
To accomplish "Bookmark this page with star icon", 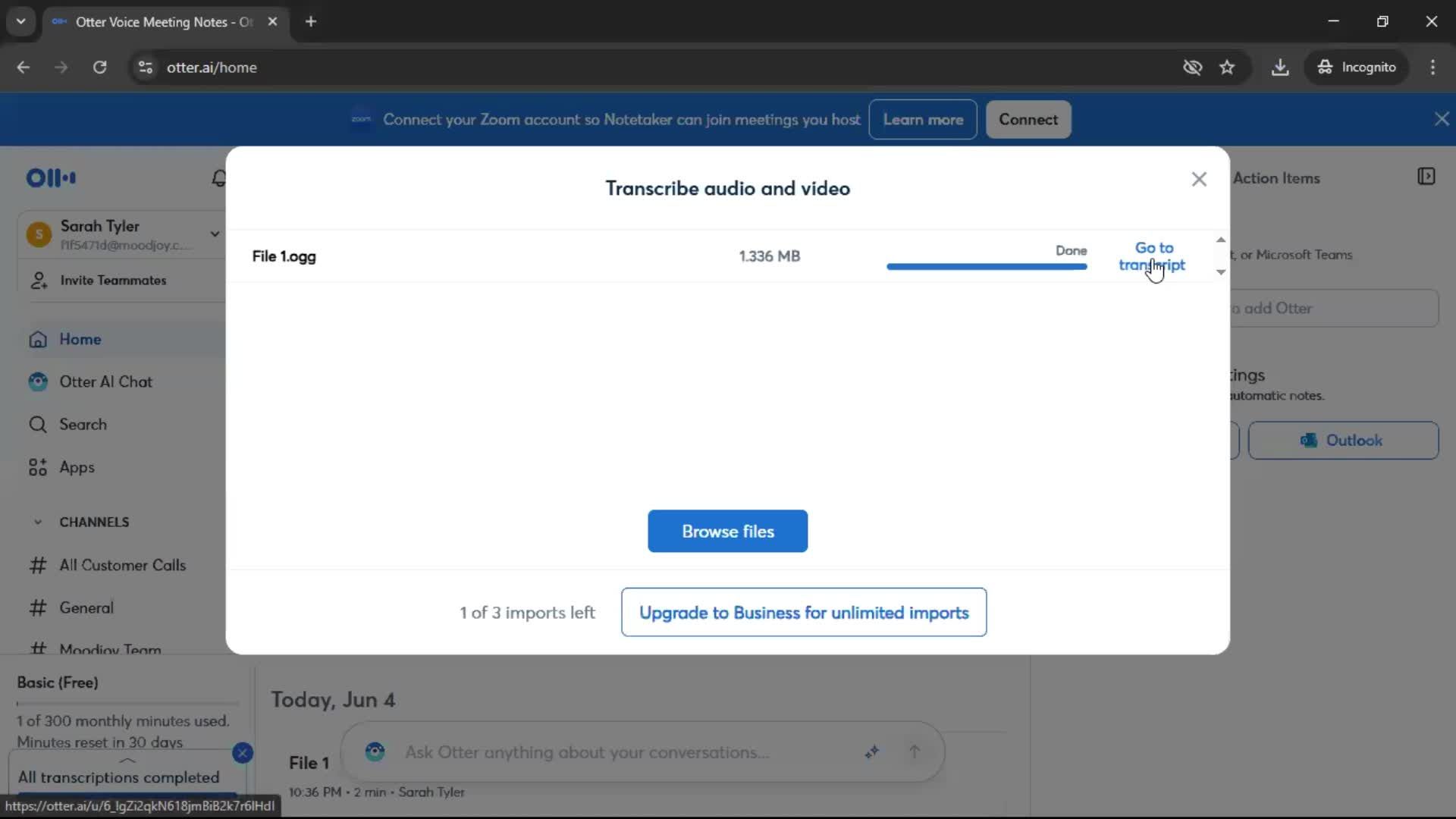I will [x=1227, y=67].
